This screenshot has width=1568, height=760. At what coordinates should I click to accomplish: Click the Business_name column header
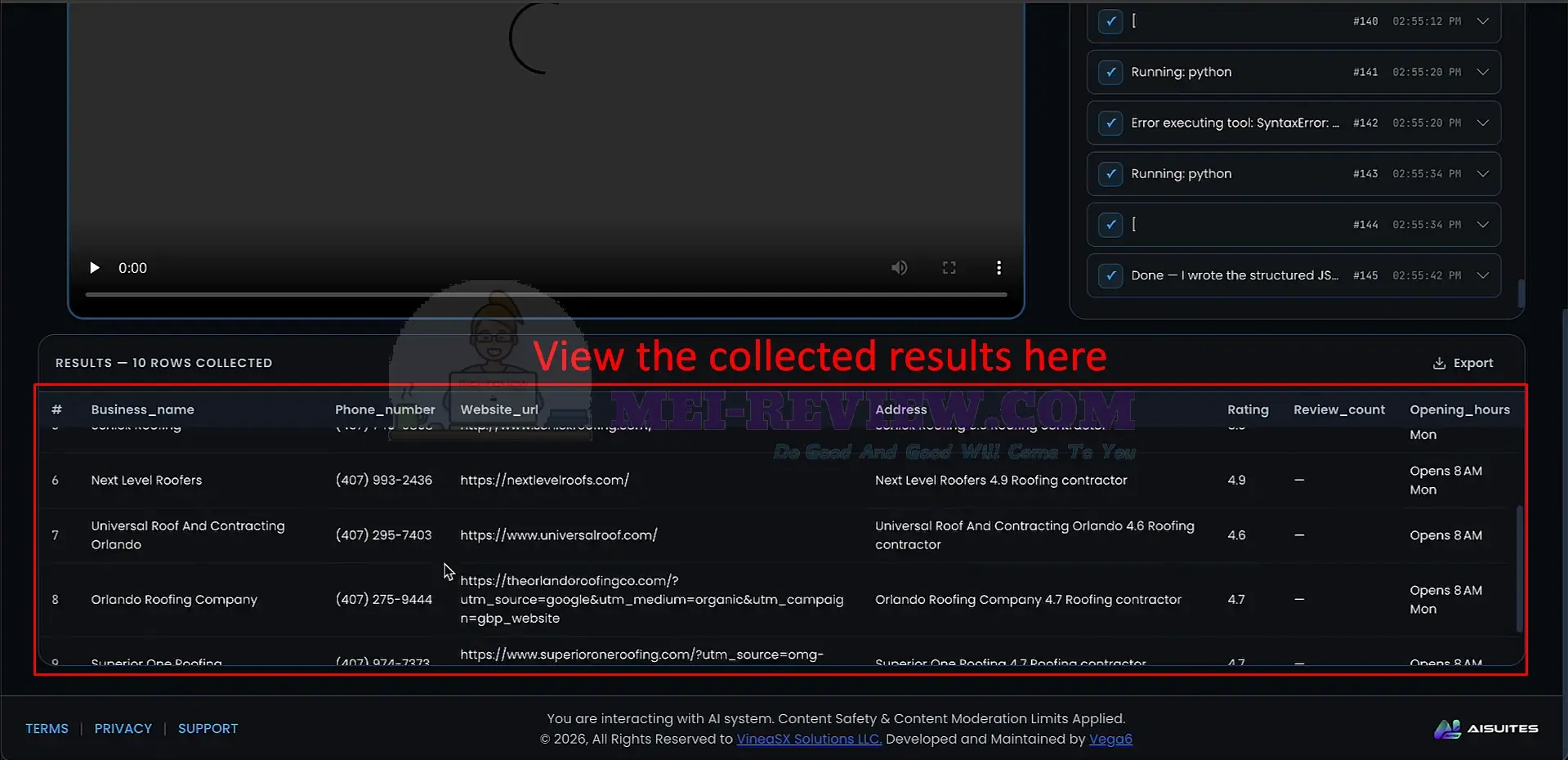142,409
